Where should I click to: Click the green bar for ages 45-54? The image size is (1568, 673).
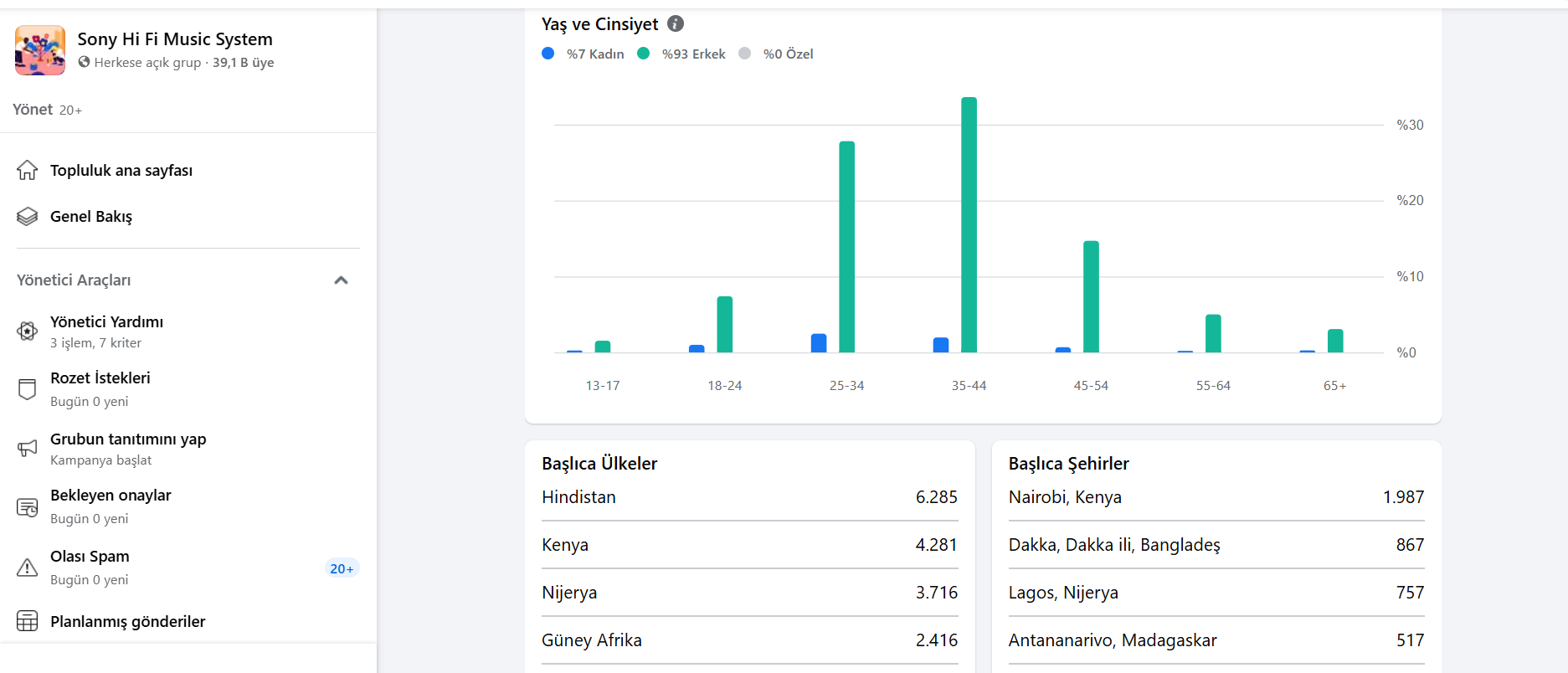[1091, 296]
